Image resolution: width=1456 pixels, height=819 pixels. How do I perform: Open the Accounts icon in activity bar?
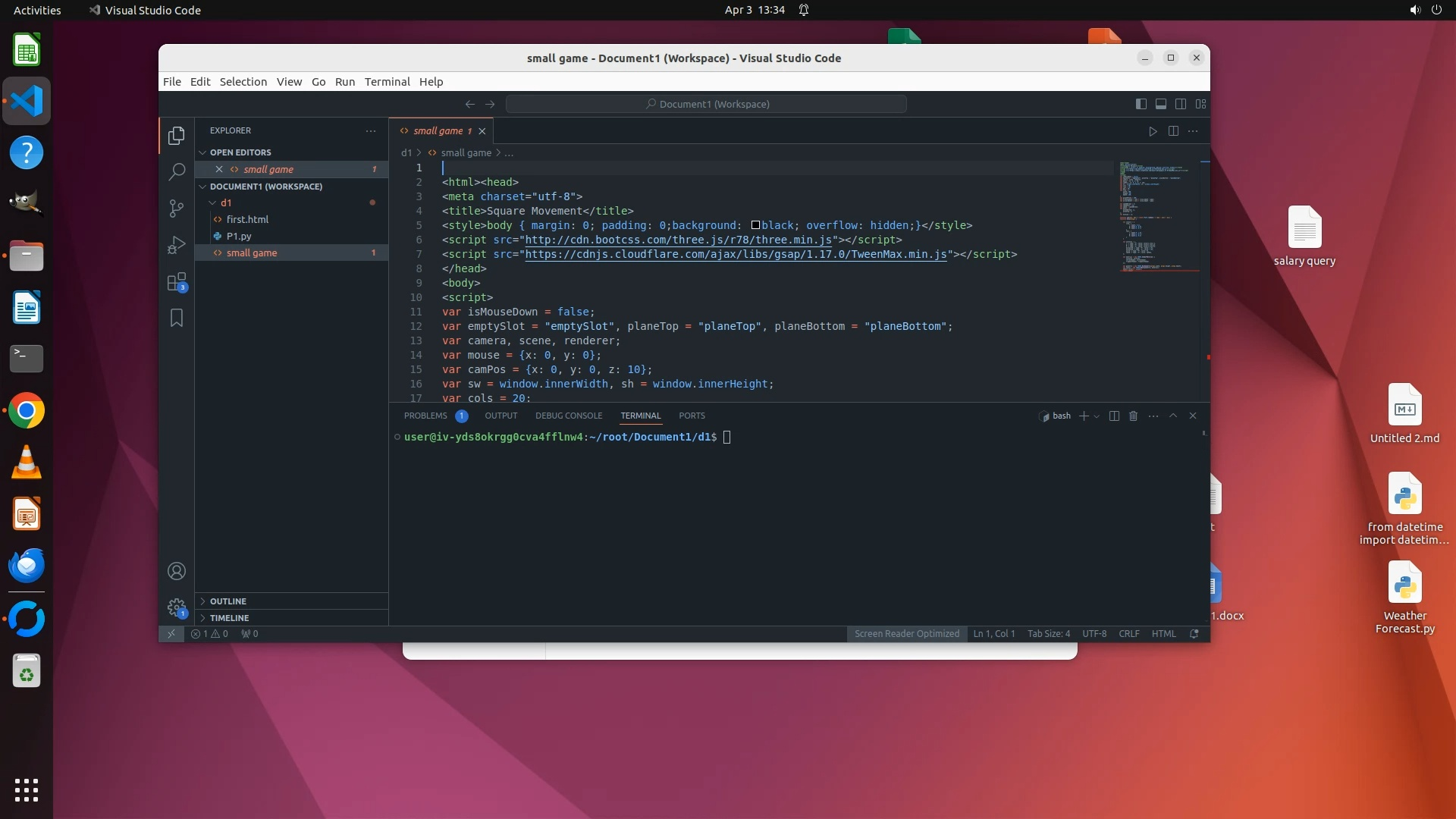[x=177, y=571]
